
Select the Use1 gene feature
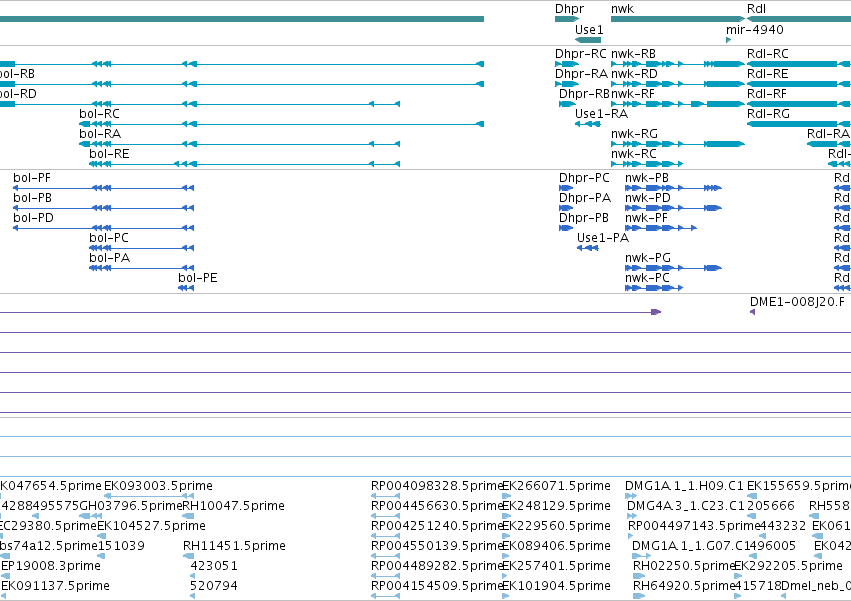coord(588,40)
